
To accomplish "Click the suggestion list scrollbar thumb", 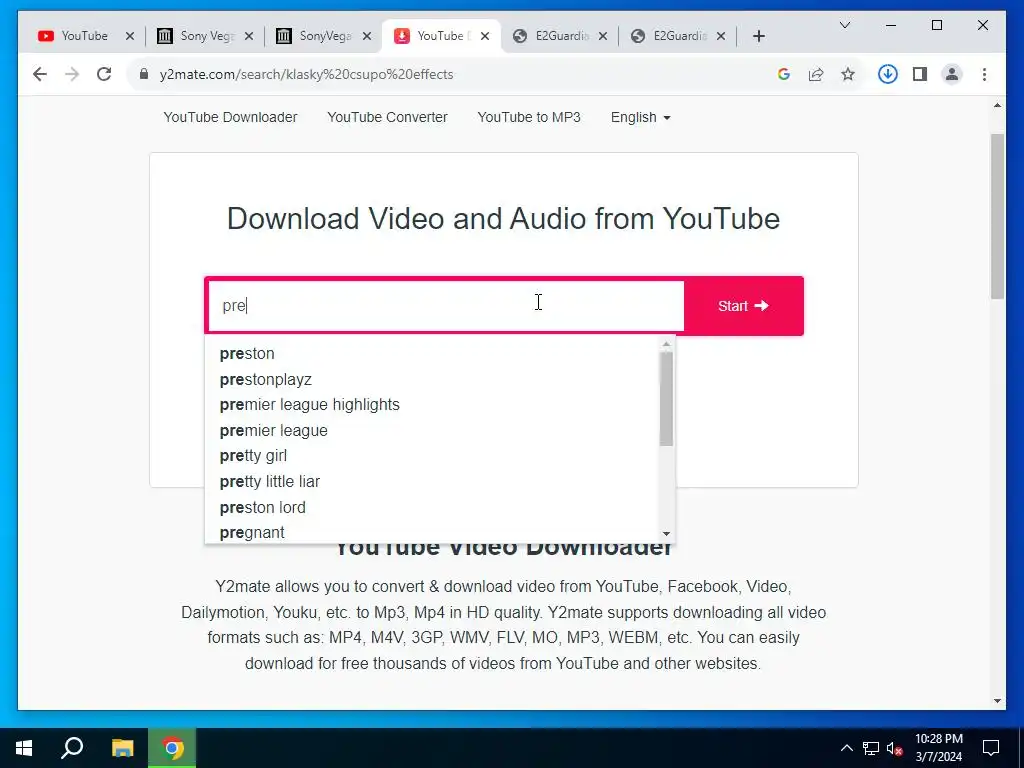I will [x=666, y=399].
